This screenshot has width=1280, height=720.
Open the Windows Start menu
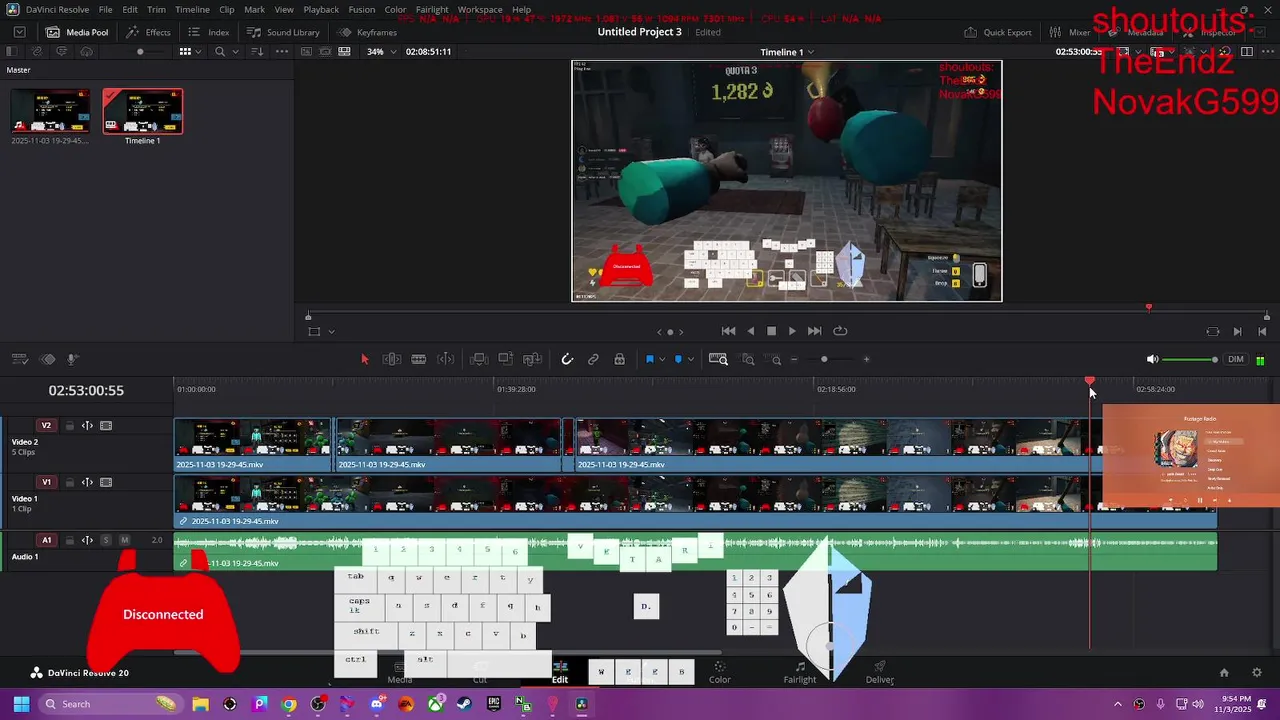coord(21,704)
